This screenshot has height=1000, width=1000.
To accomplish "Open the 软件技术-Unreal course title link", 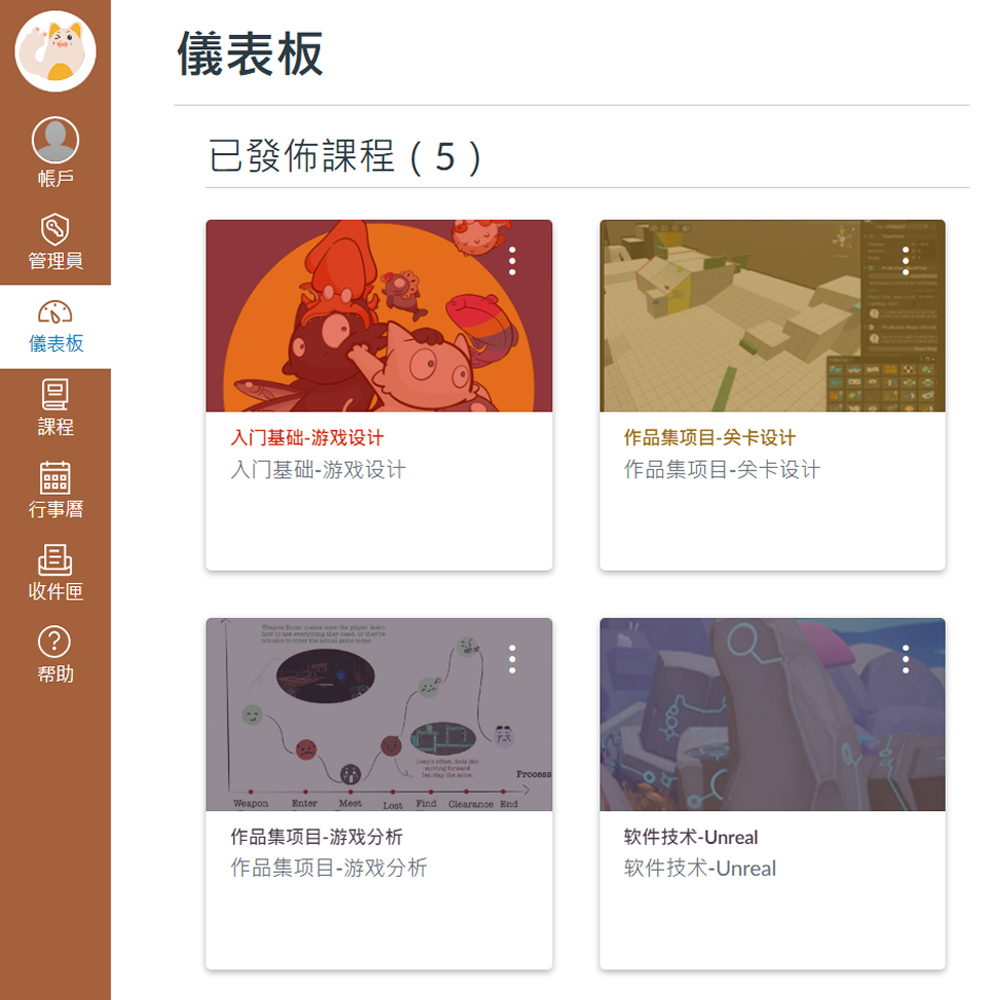I will 691,837.
